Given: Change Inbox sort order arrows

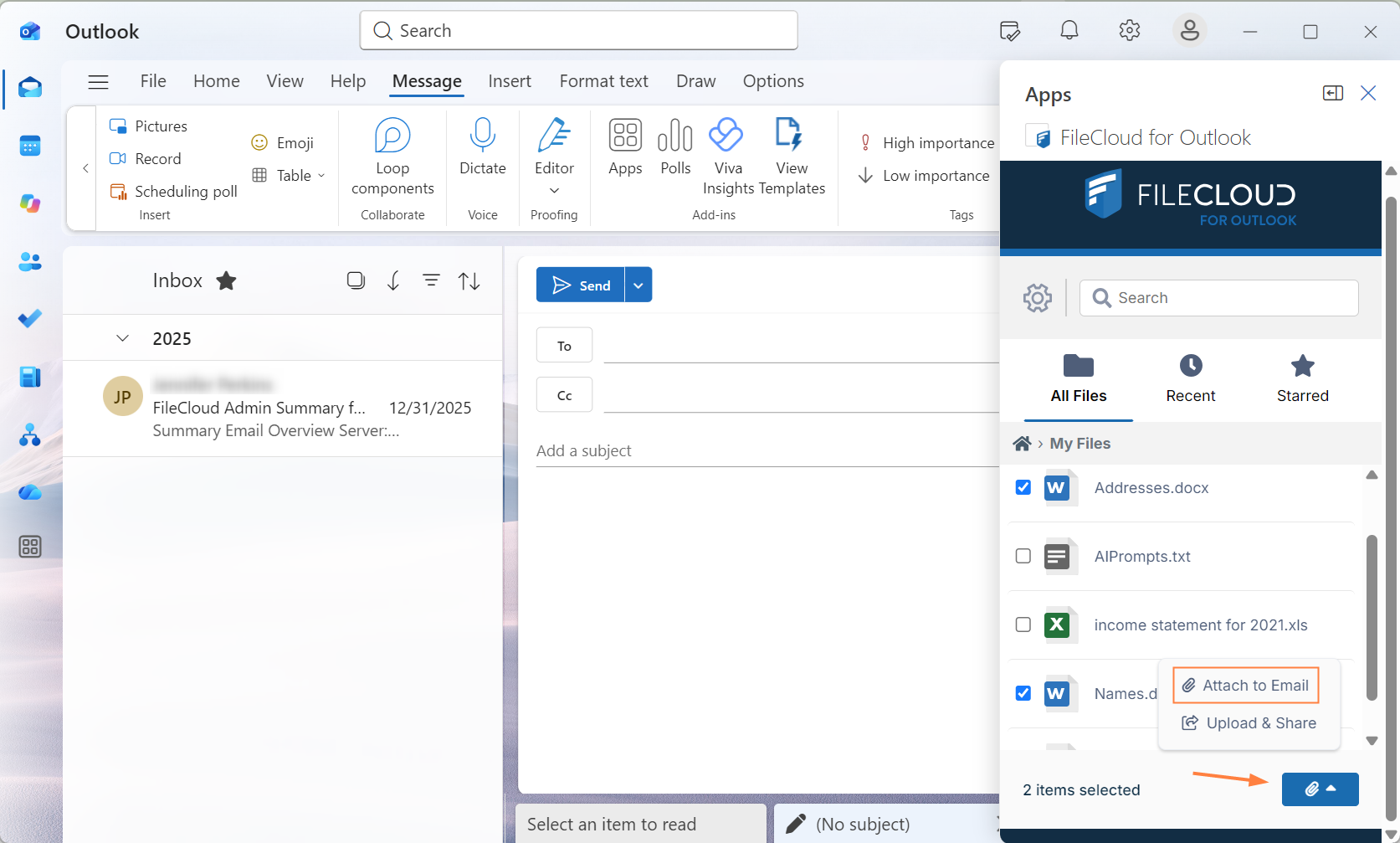Looking at the screenshot, I should point(469,280).
